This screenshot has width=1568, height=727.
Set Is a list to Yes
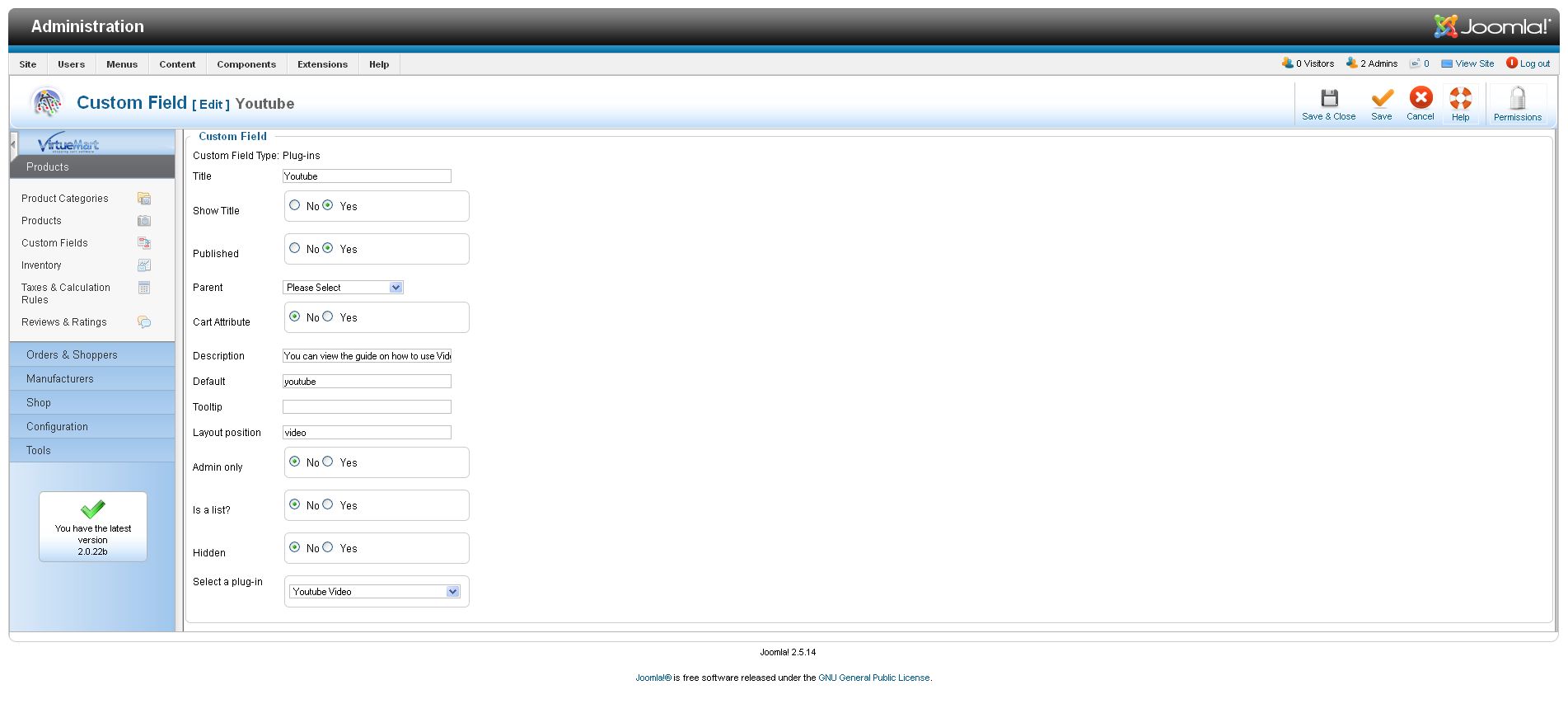tap(328, 504)
